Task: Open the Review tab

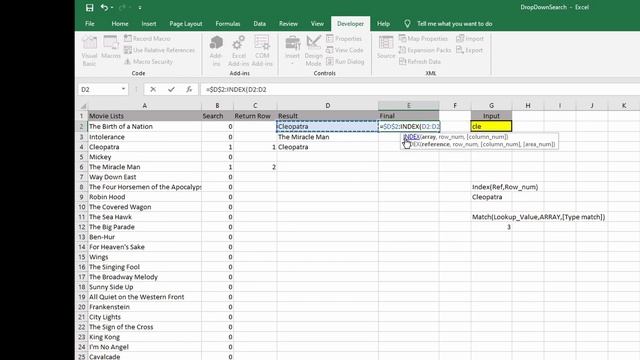Action: coord(288,24)
